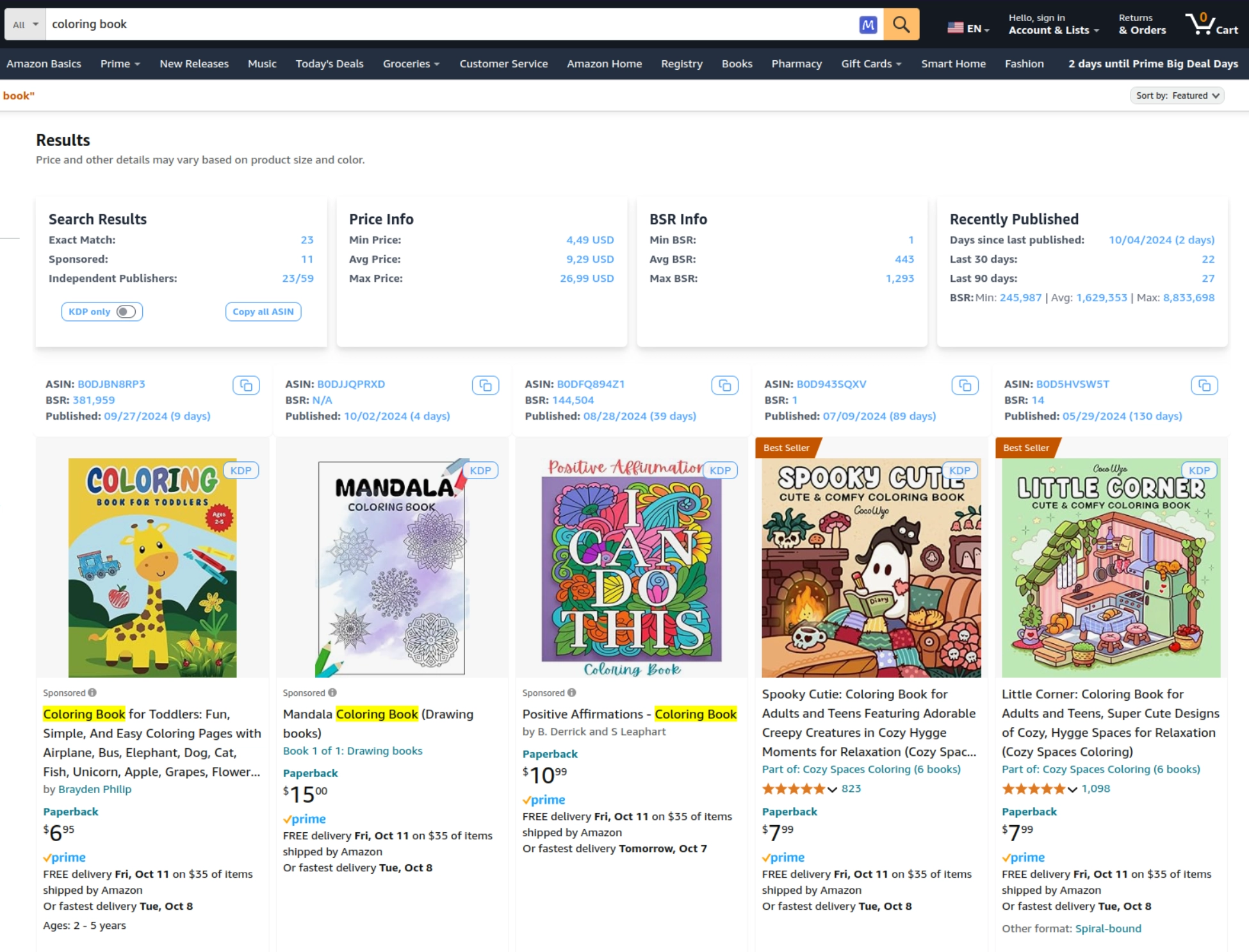The image size is (1249, 952).
Task: Open Smart Home in the nav bar
Action: (953, 63)
